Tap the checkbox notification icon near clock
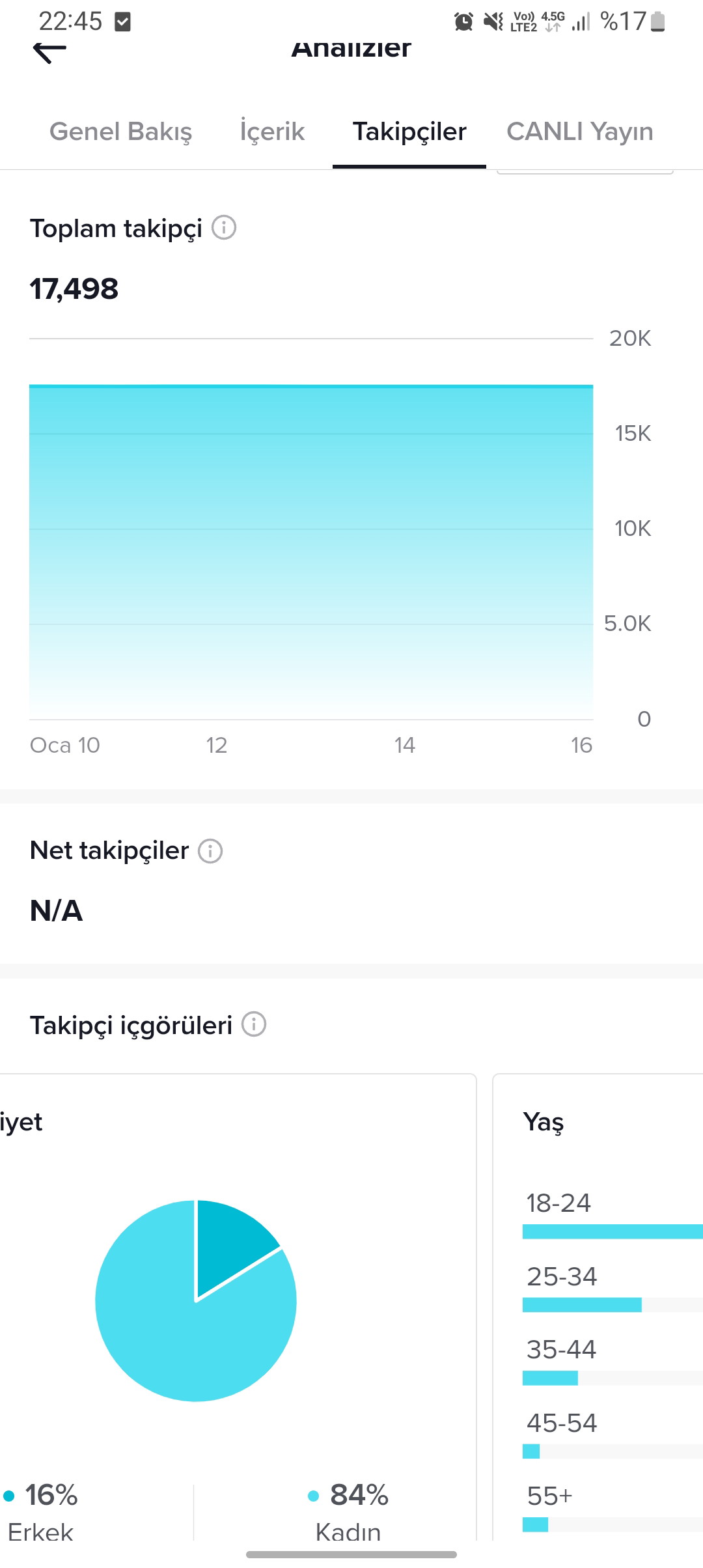Viewport: 703px width, 1568px height. coord(122,21)
